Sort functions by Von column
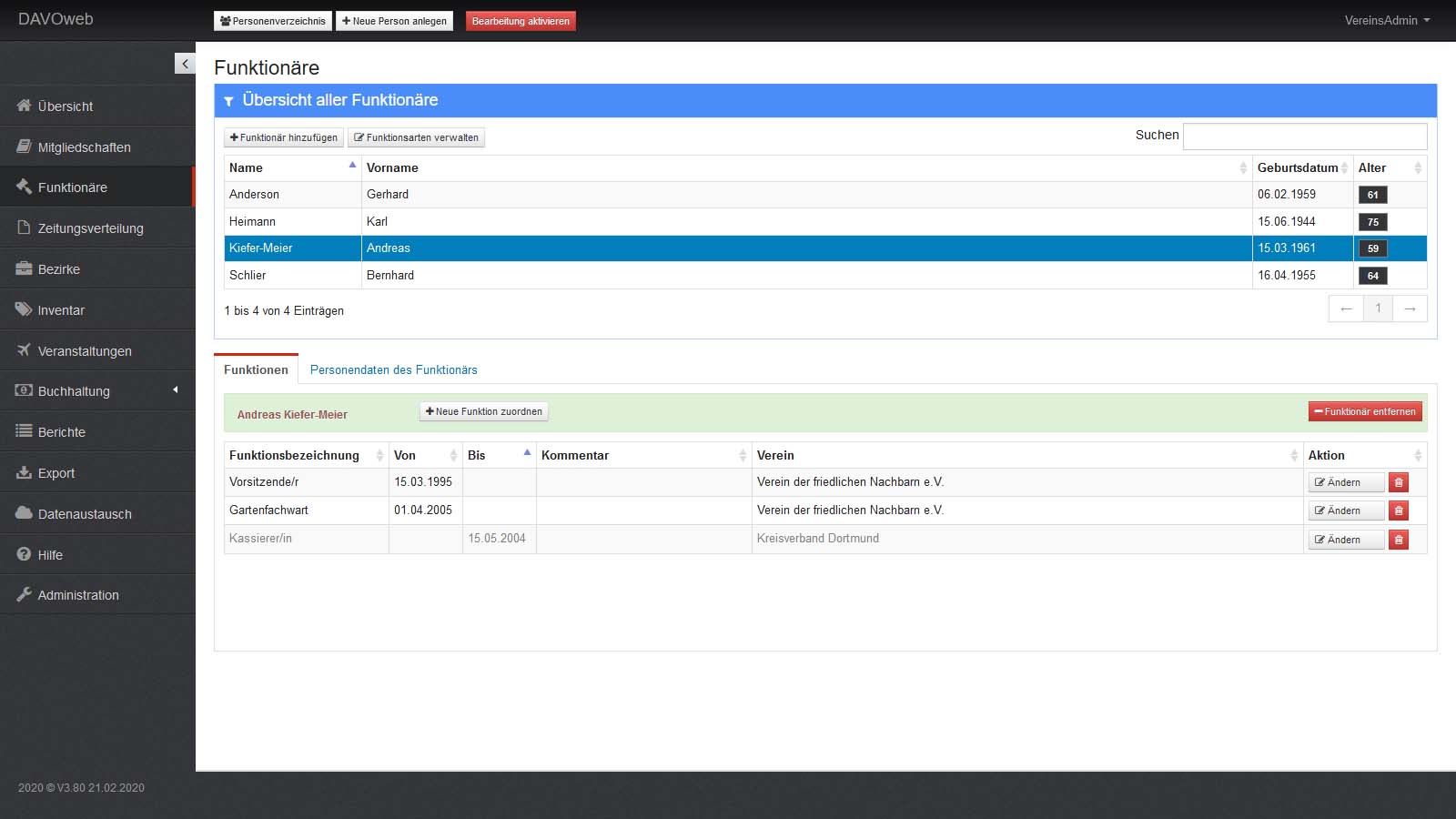Screen dimensions: 1456x819 (x=425, y=455)
